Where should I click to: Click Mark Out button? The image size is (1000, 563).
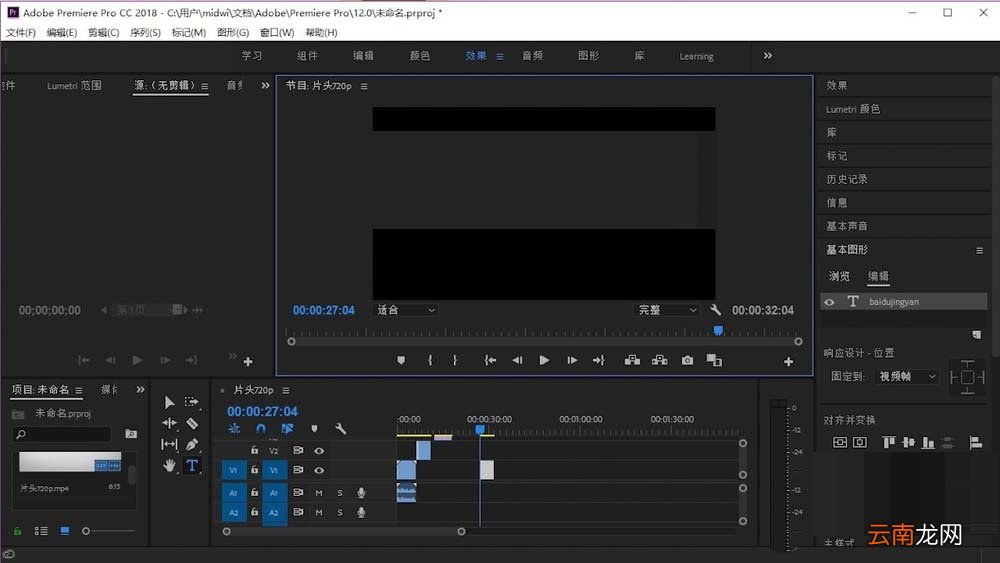455,360
